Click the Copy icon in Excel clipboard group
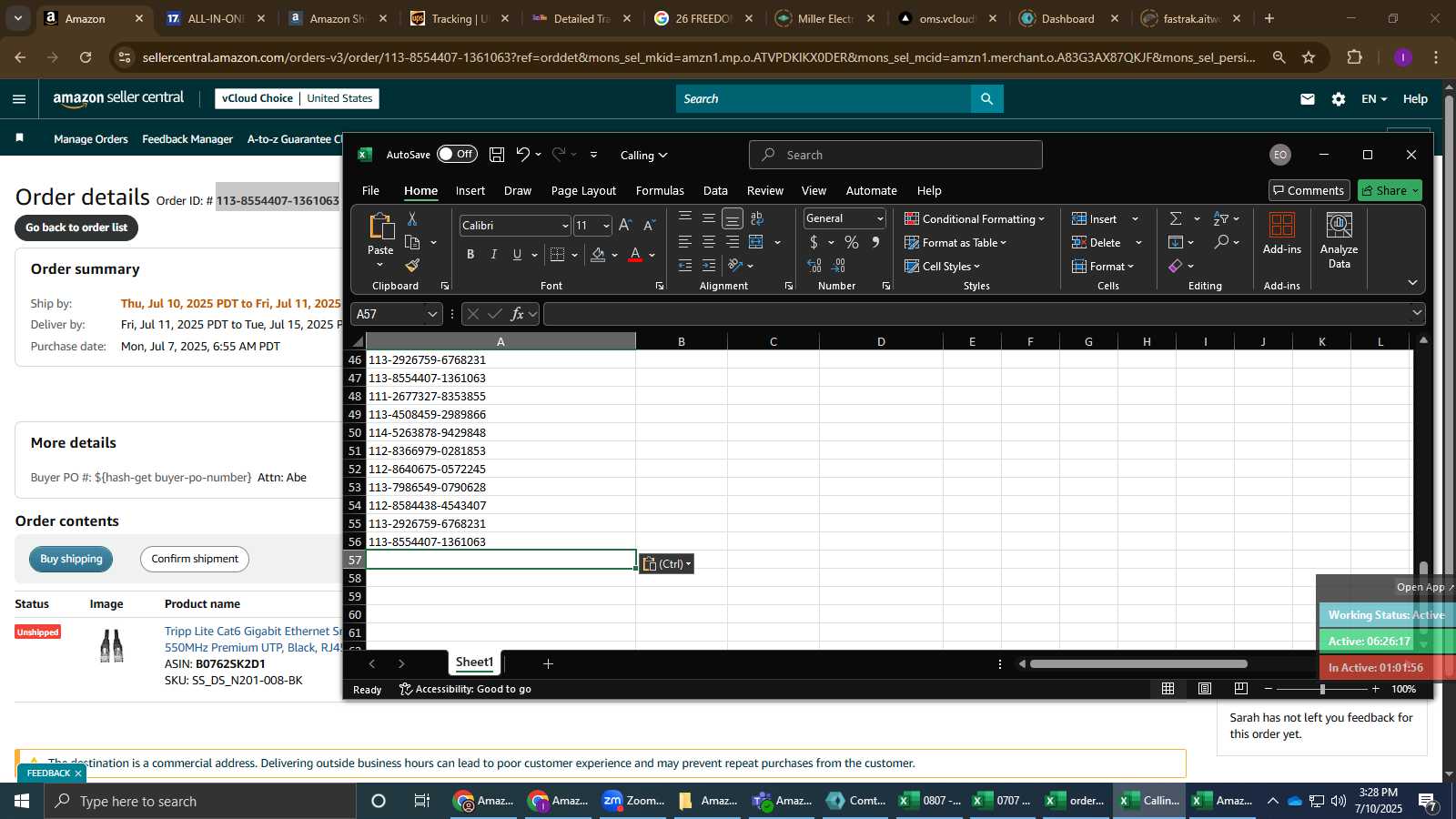This screenshot has width=1456, height=819. 412,242
